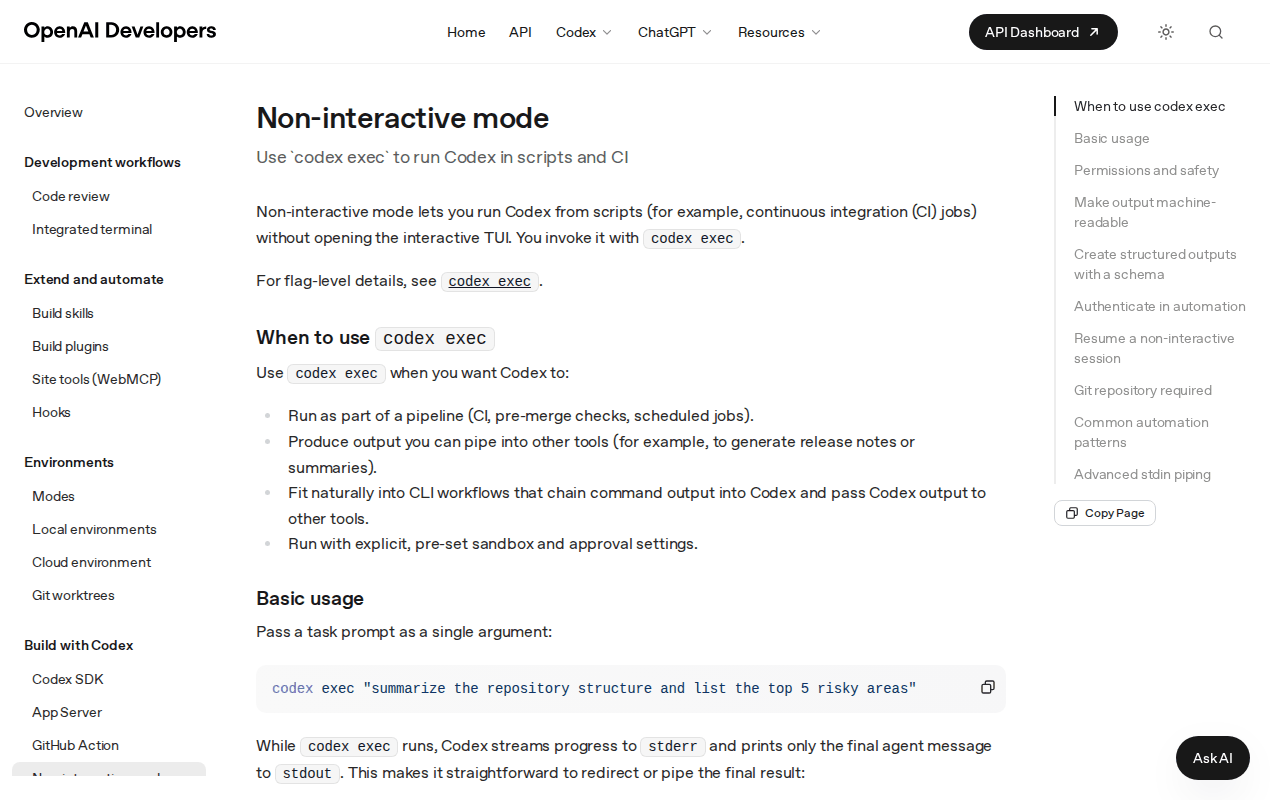Viewport: 1280px width, 800px height.
Task: Open Code review sidebar page
Action: (71, 196)
